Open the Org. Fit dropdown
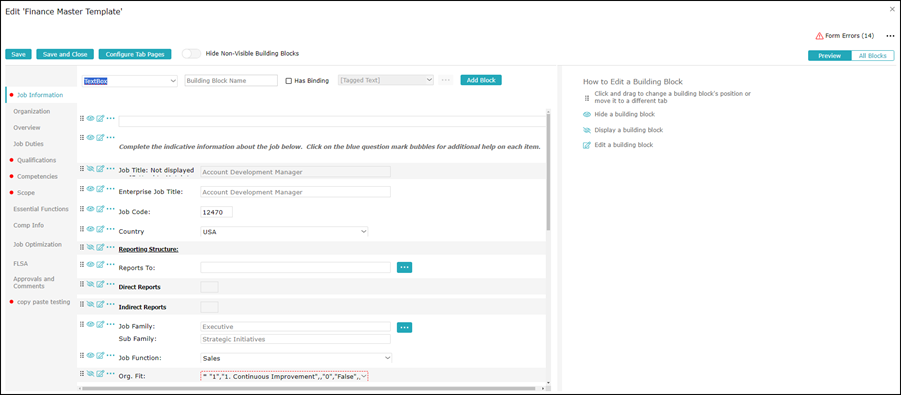This screenshot has height=395, width=901. coord(284,377)
